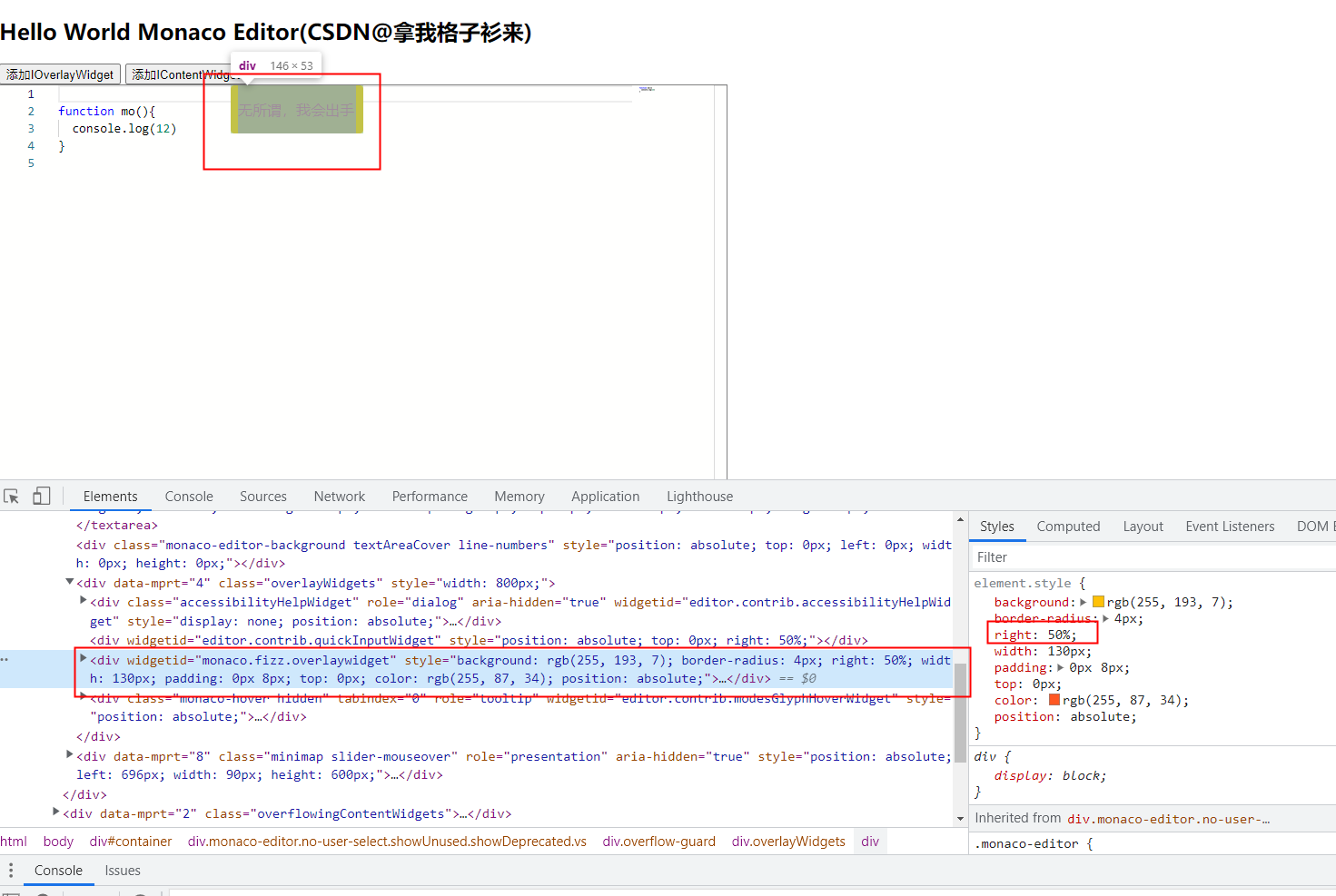Select the textarea closing tag row

click(x=117, y=525)
